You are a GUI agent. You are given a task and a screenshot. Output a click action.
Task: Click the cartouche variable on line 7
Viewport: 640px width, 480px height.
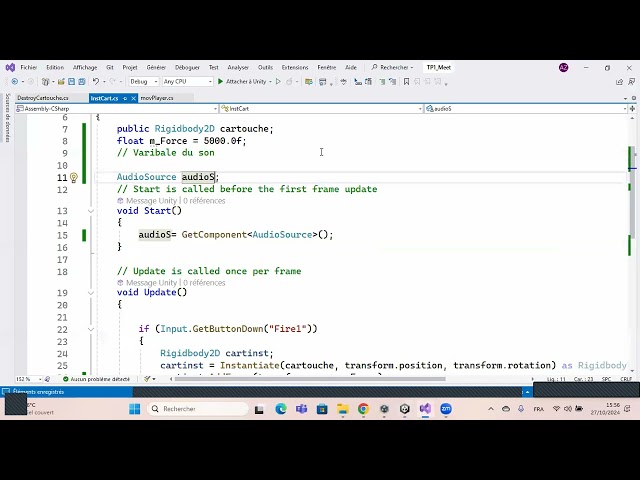click(x=244, y=129)
